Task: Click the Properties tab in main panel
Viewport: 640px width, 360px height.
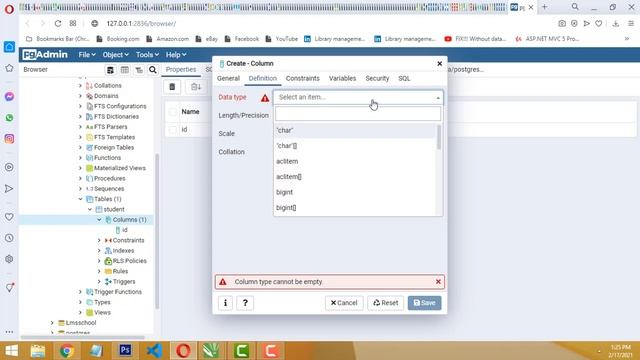Action: (181, 70)
